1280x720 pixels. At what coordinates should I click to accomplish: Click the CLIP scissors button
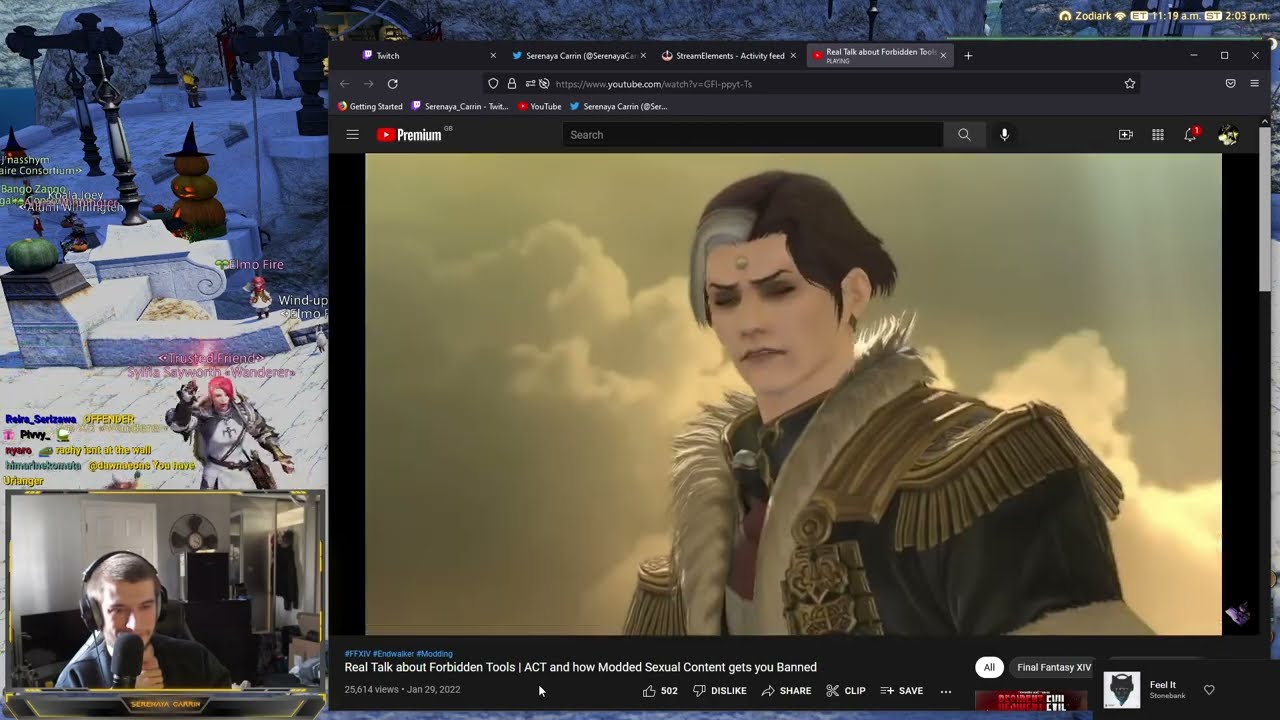click(846, 691)
